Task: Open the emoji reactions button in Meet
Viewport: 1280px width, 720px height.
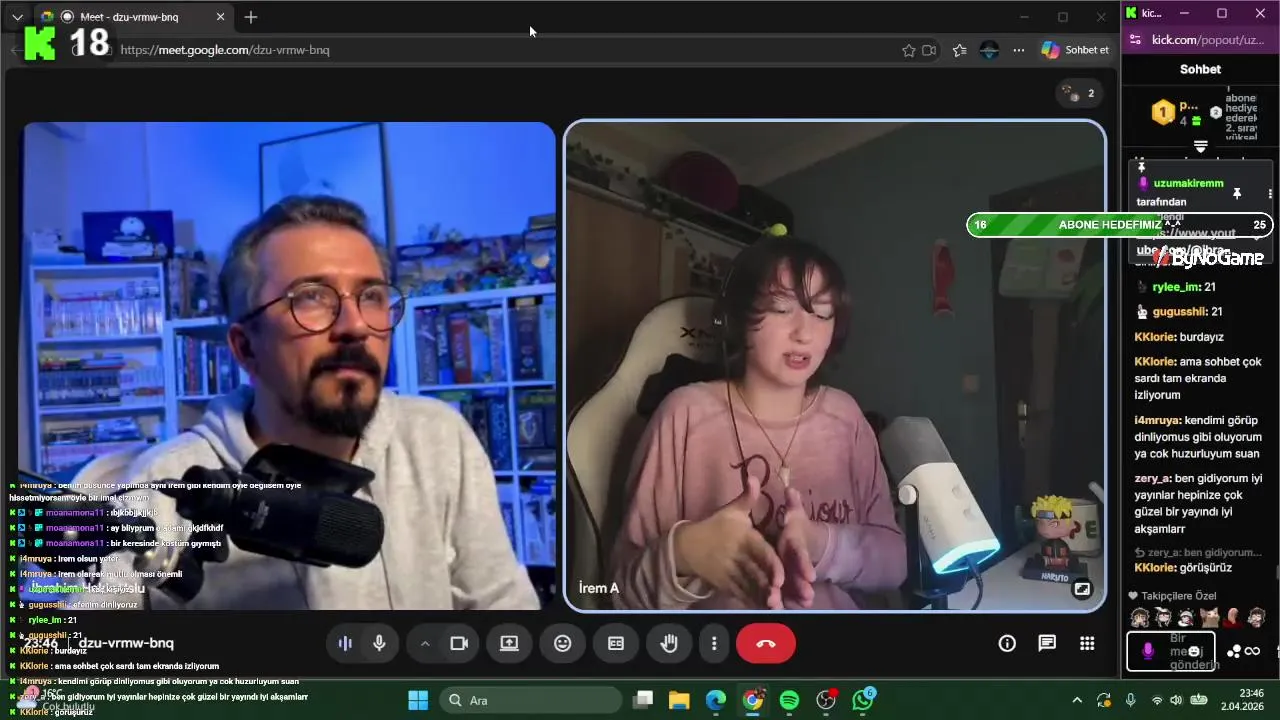Action: (563, 644)
